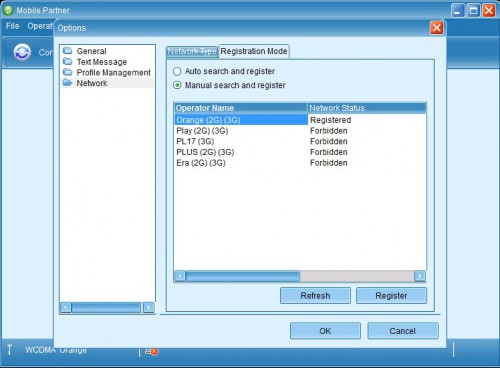The image size is (500, 368).
Task: Click the Cancel button
Action: tap(403, 331)
